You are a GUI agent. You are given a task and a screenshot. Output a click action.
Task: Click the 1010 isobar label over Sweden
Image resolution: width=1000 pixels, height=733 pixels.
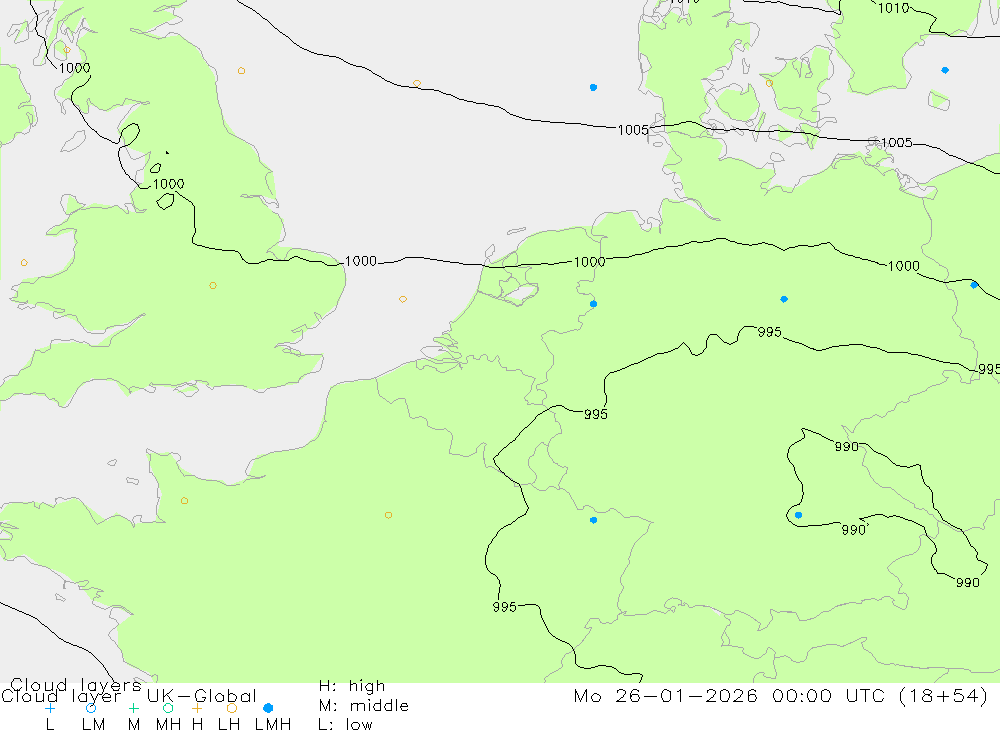[893, 8]
